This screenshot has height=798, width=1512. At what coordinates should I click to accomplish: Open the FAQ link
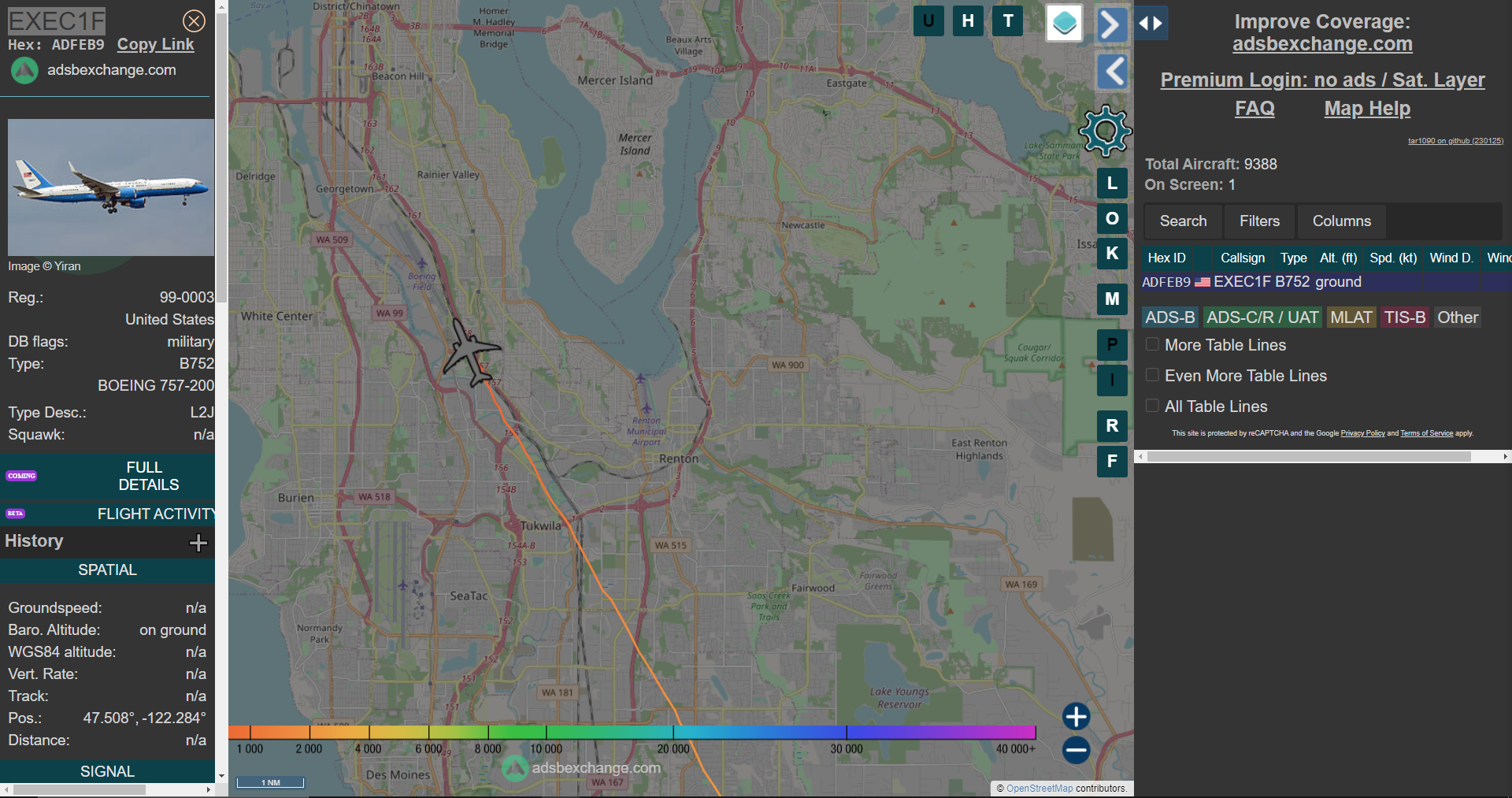pos(1254,109)
